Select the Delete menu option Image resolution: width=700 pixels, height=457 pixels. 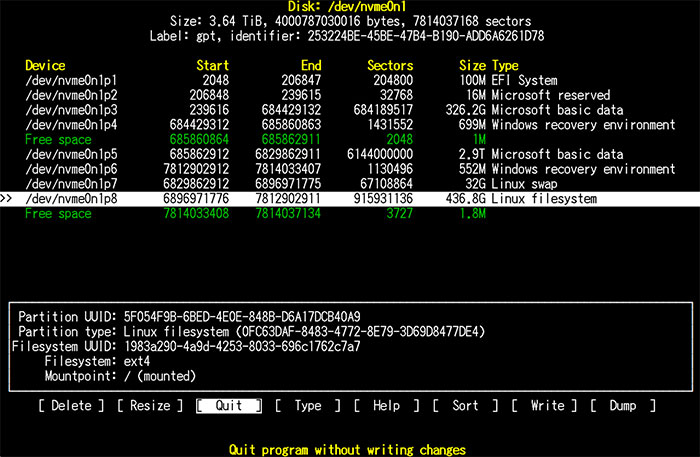(71, 406)
